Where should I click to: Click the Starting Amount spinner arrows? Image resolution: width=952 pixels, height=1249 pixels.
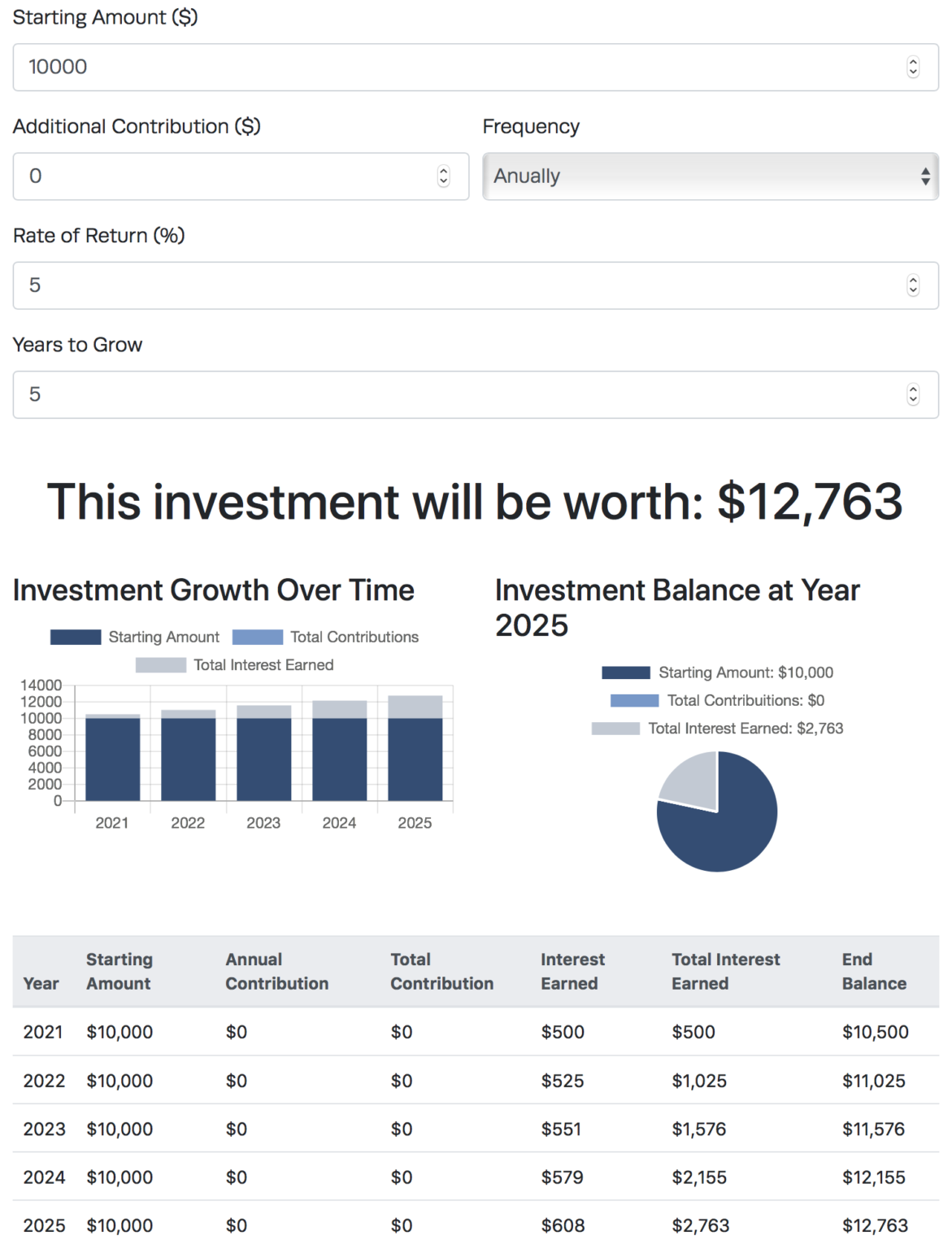coord(913,67)
